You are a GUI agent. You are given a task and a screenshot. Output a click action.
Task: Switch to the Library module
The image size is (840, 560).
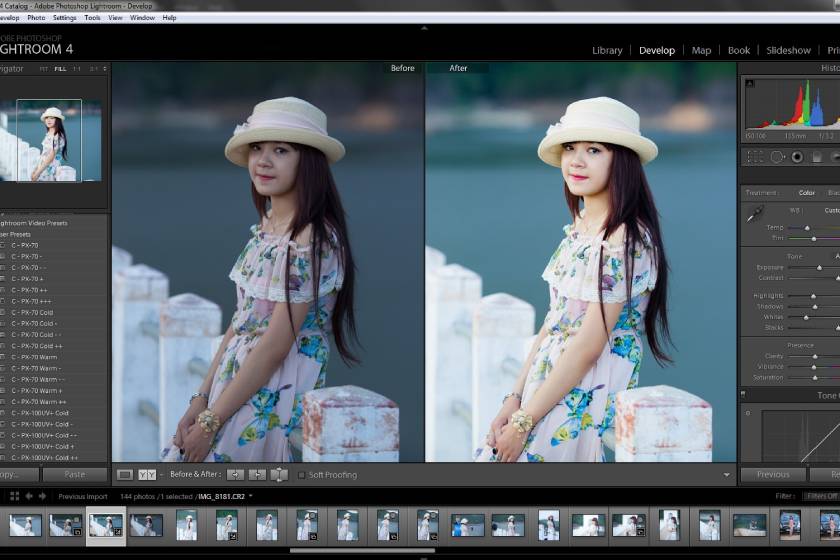click(607, 50)
